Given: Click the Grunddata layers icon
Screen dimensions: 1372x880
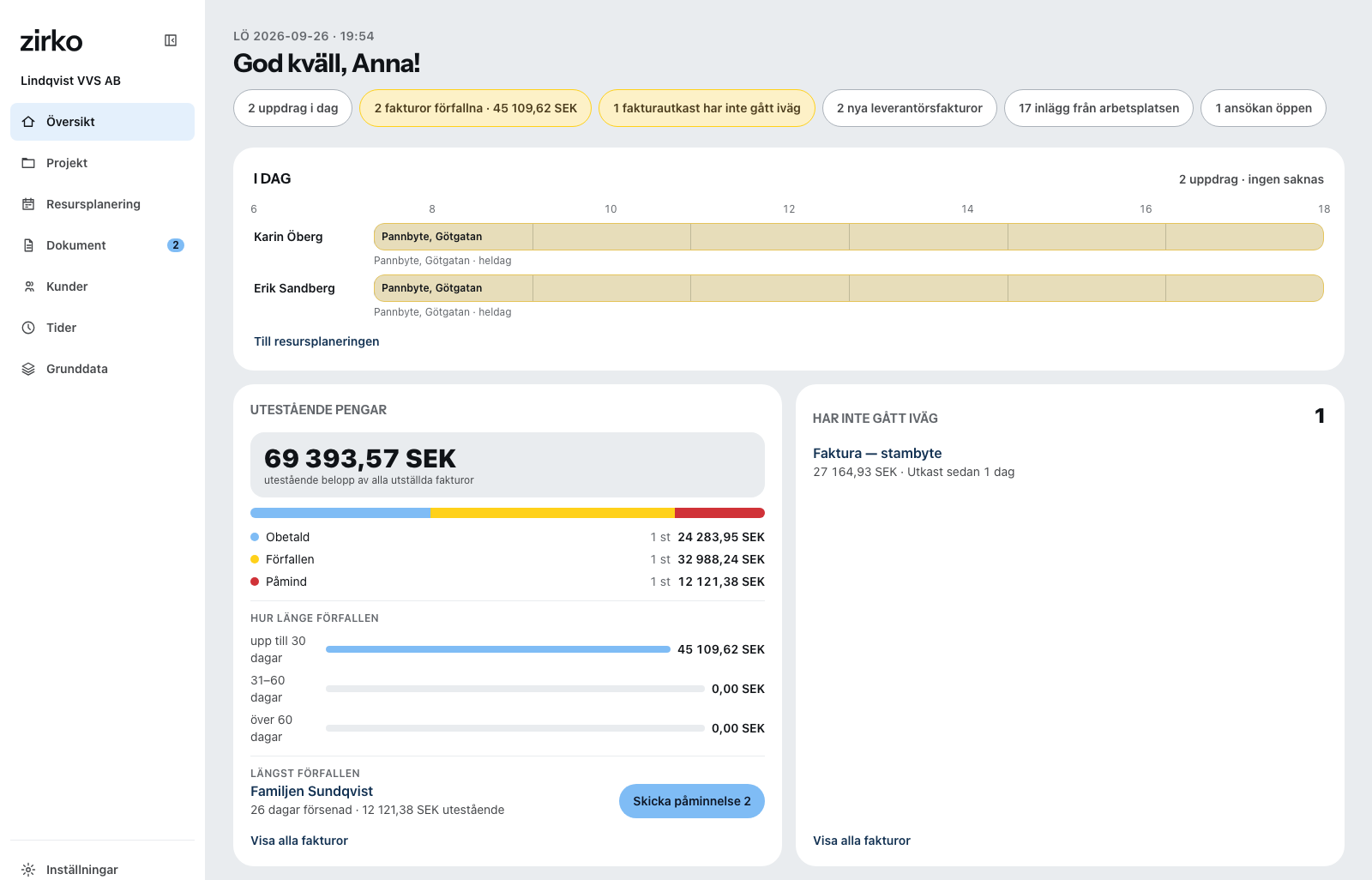Looking at the screenshot, I should tap(28, 369).
